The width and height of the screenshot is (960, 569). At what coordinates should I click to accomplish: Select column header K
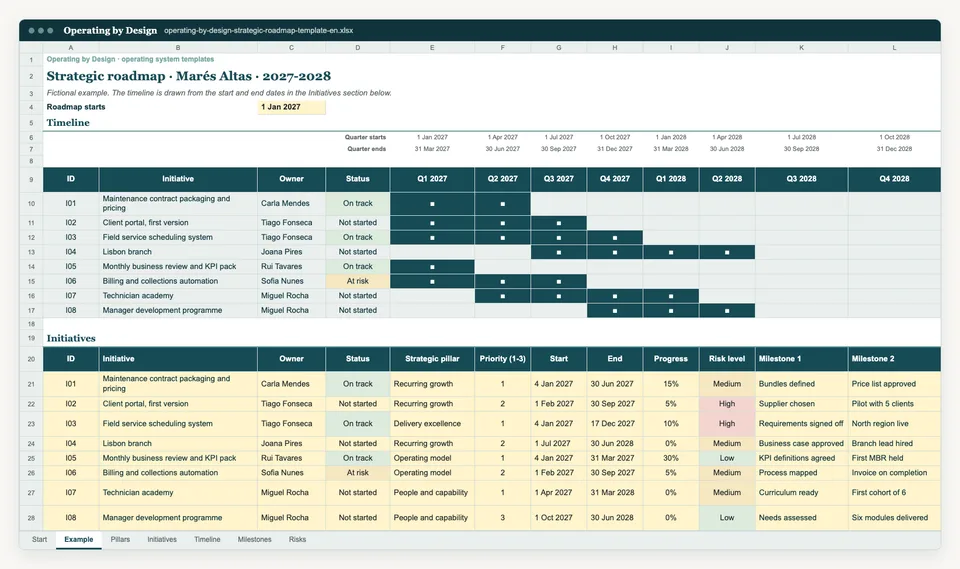pyautogui.click(x=801, y=48)
